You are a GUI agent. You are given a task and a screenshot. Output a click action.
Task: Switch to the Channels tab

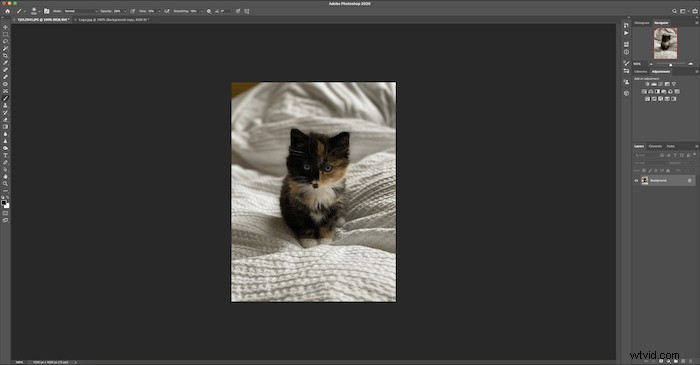(x=655, y=146)
